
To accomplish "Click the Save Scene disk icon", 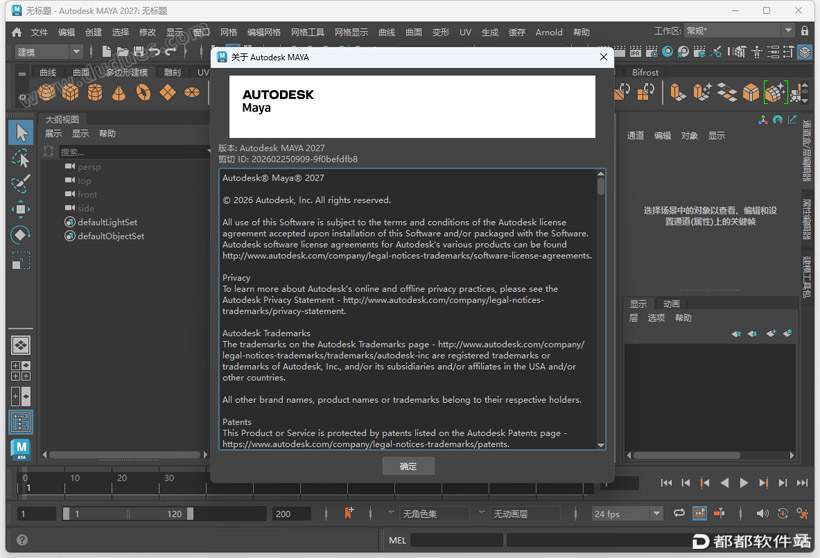I will pos(139,51).
